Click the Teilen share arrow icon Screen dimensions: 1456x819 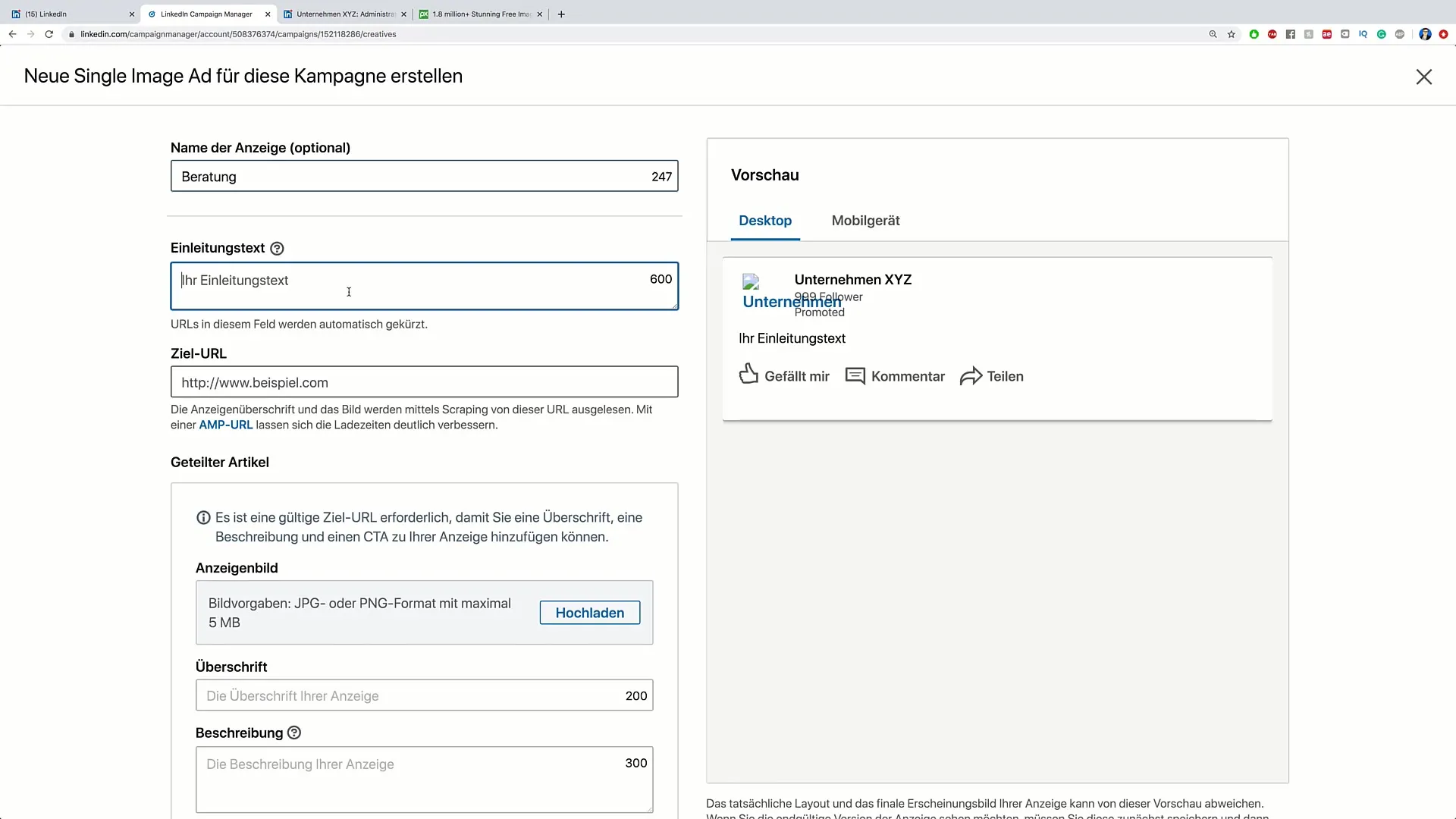click(x=971, y=376)
